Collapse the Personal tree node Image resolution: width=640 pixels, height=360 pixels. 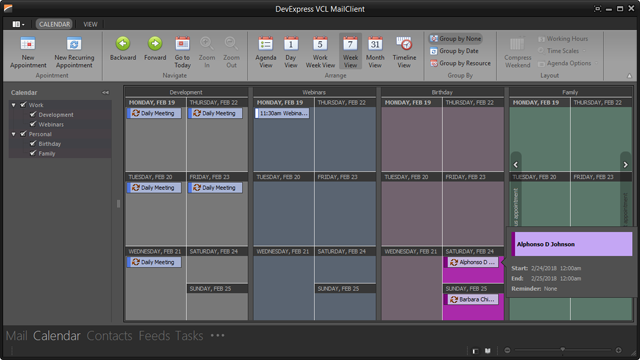tap(13, 134)
